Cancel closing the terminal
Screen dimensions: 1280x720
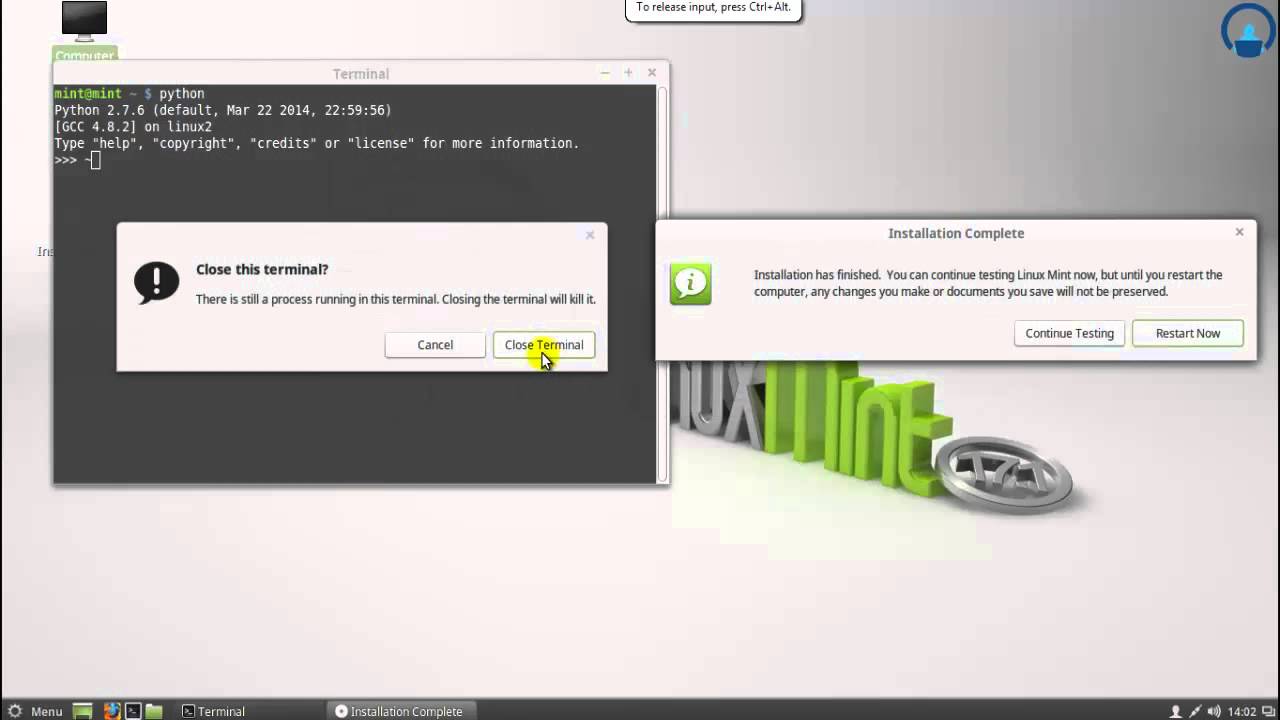tap(435, 345)
